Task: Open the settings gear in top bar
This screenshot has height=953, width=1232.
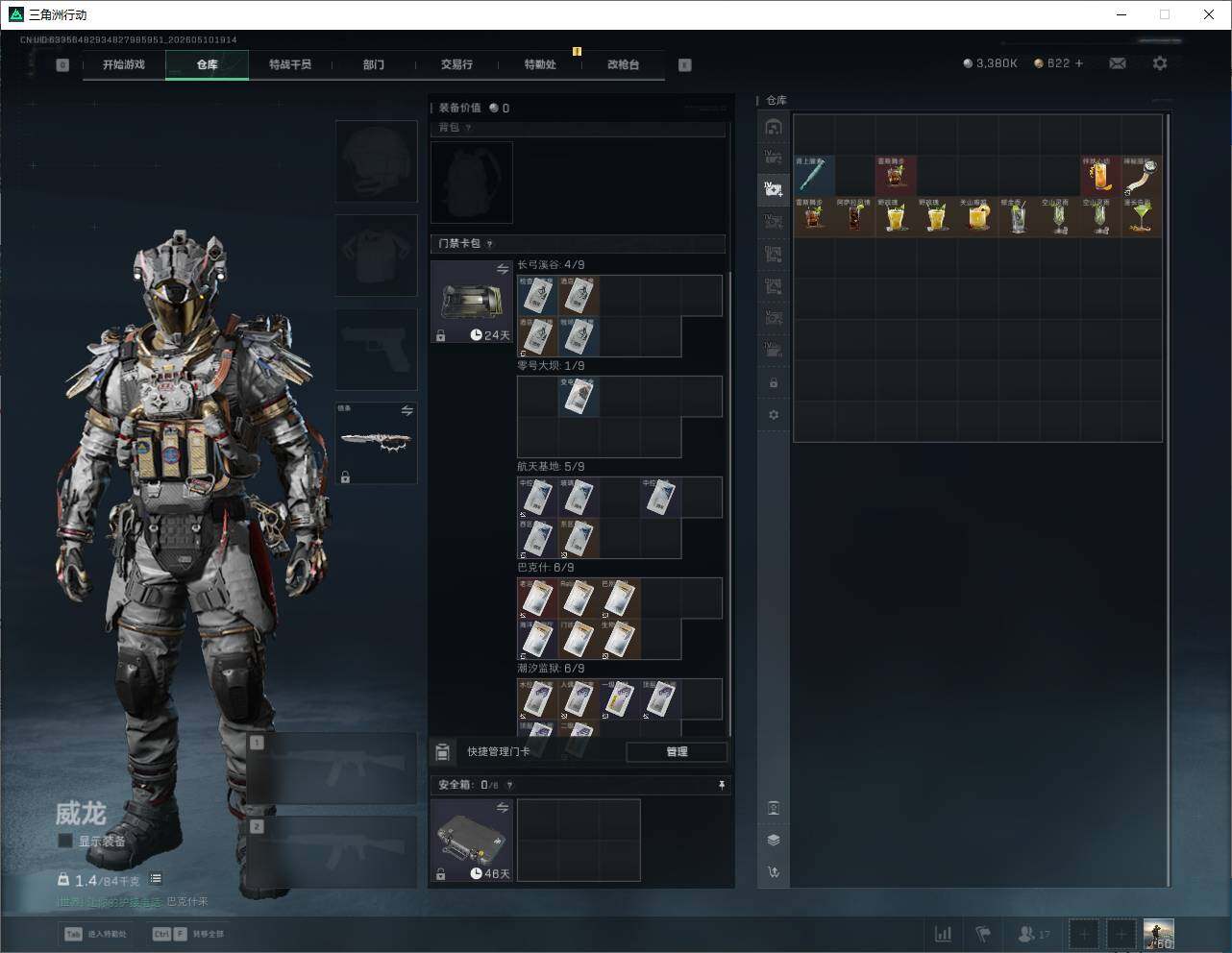Action: 1160,63
